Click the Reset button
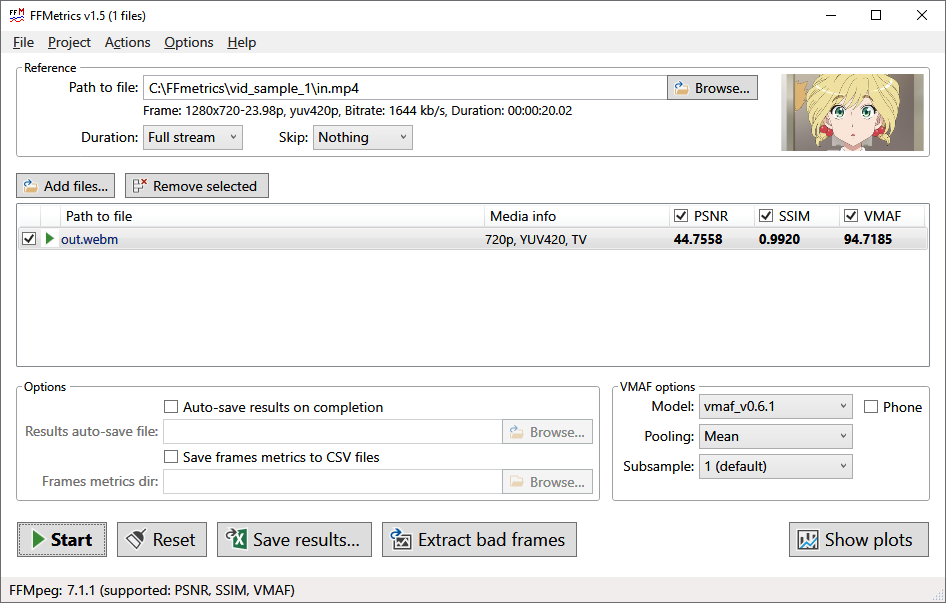This screenshot has width=946, height=603. [x=162, y=540]
